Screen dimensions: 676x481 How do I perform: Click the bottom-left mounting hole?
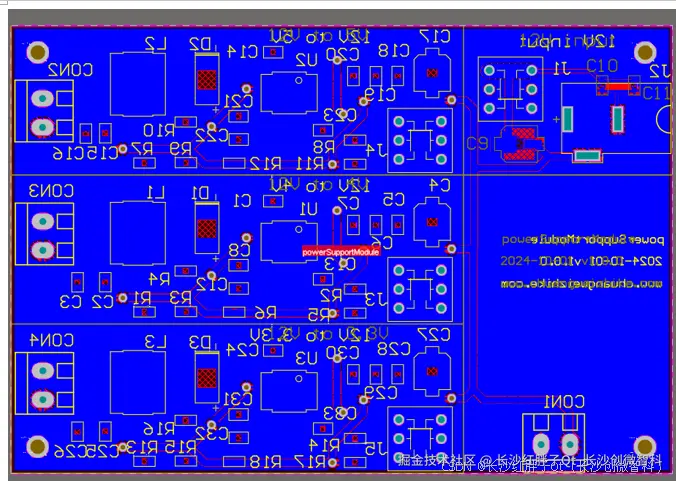(38, 447)
